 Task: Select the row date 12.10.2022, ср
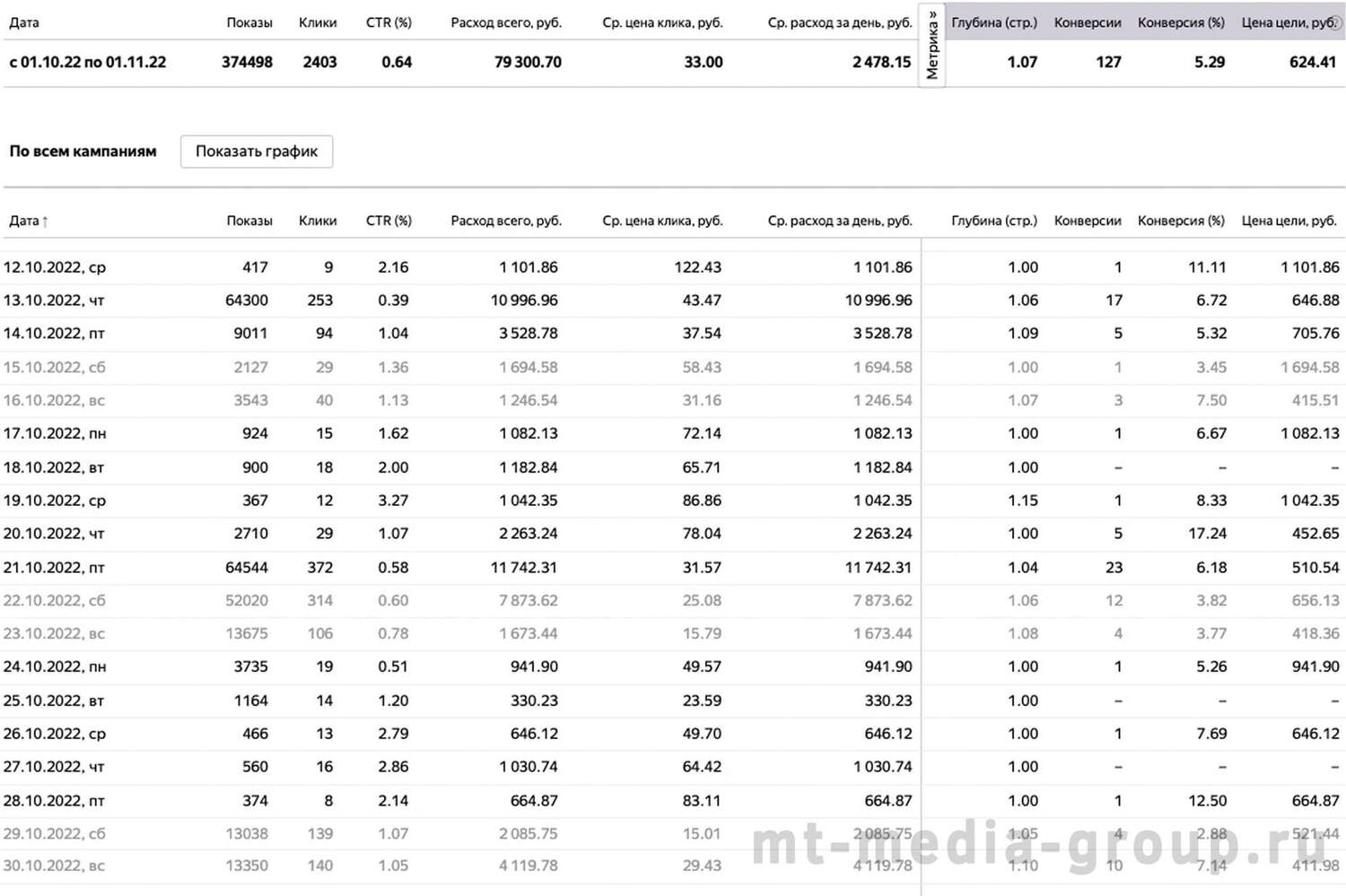pos(54,267)
